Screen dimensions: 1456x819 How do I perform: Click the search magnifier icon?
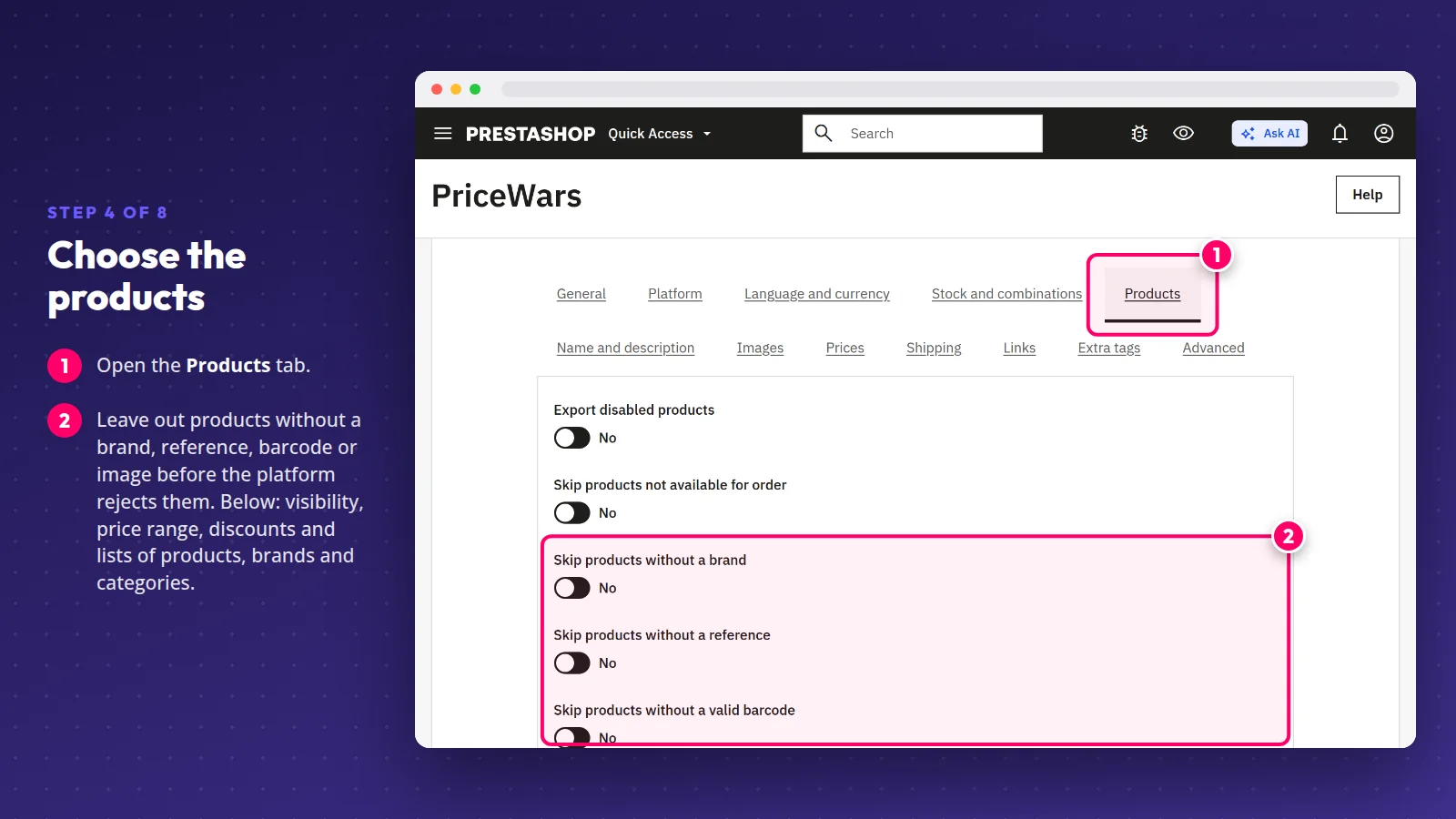[824, 133]
